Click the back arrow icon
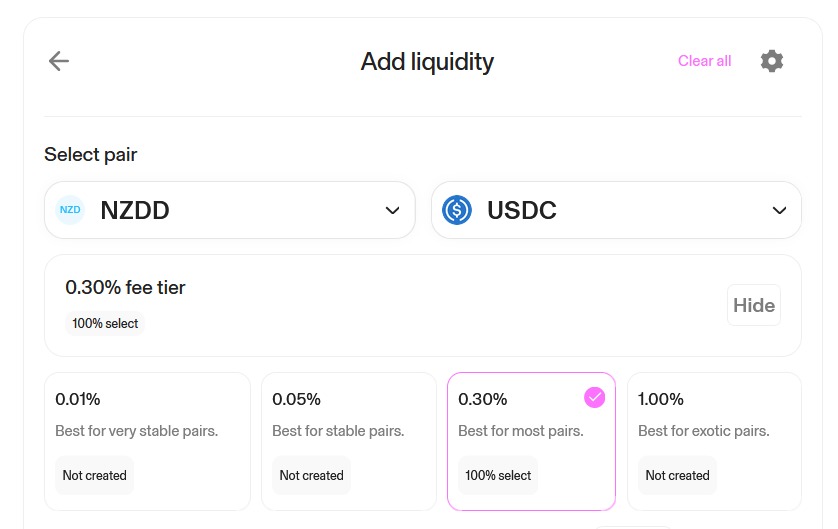838x529 pixels. (x=59, y=61)
